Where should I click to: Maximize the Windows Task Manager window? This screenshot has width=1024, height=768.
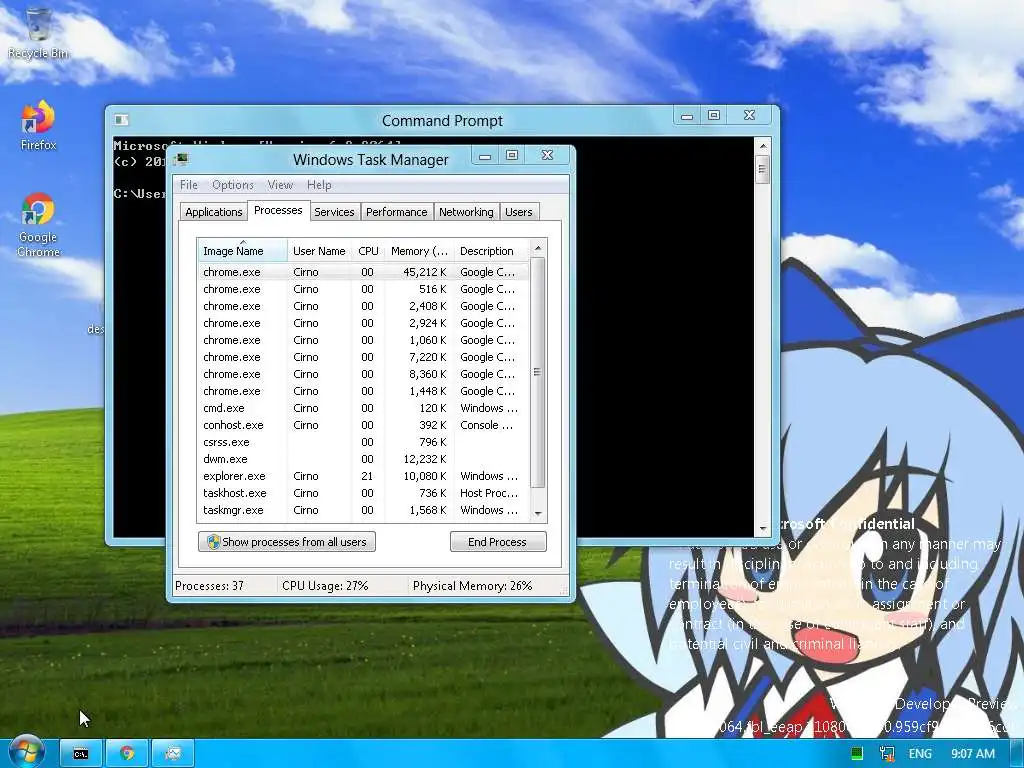pos(512,155)
